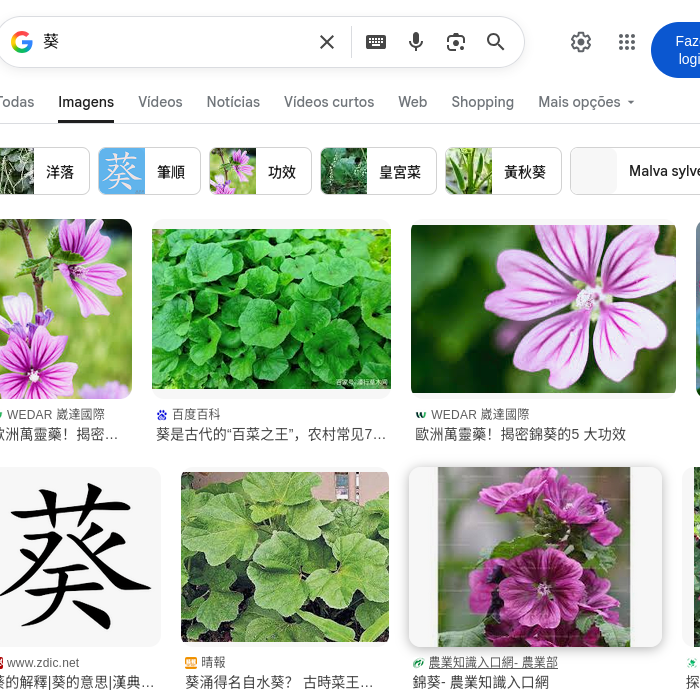Open the Notícias tab

(233, 102)
